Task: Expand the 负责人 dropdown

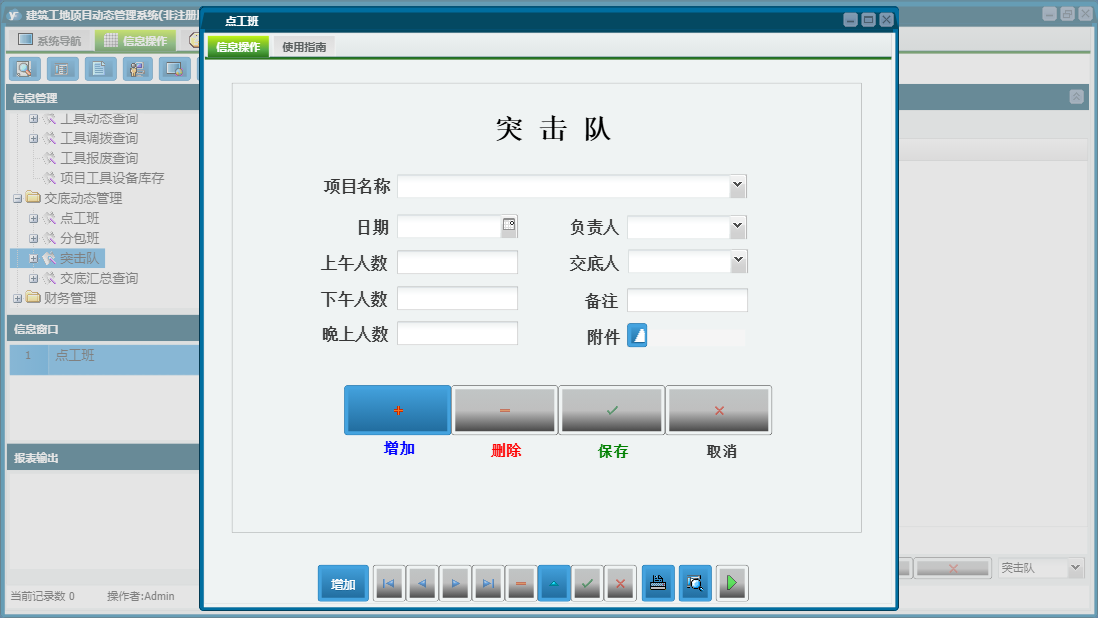Action: [735, 226]
